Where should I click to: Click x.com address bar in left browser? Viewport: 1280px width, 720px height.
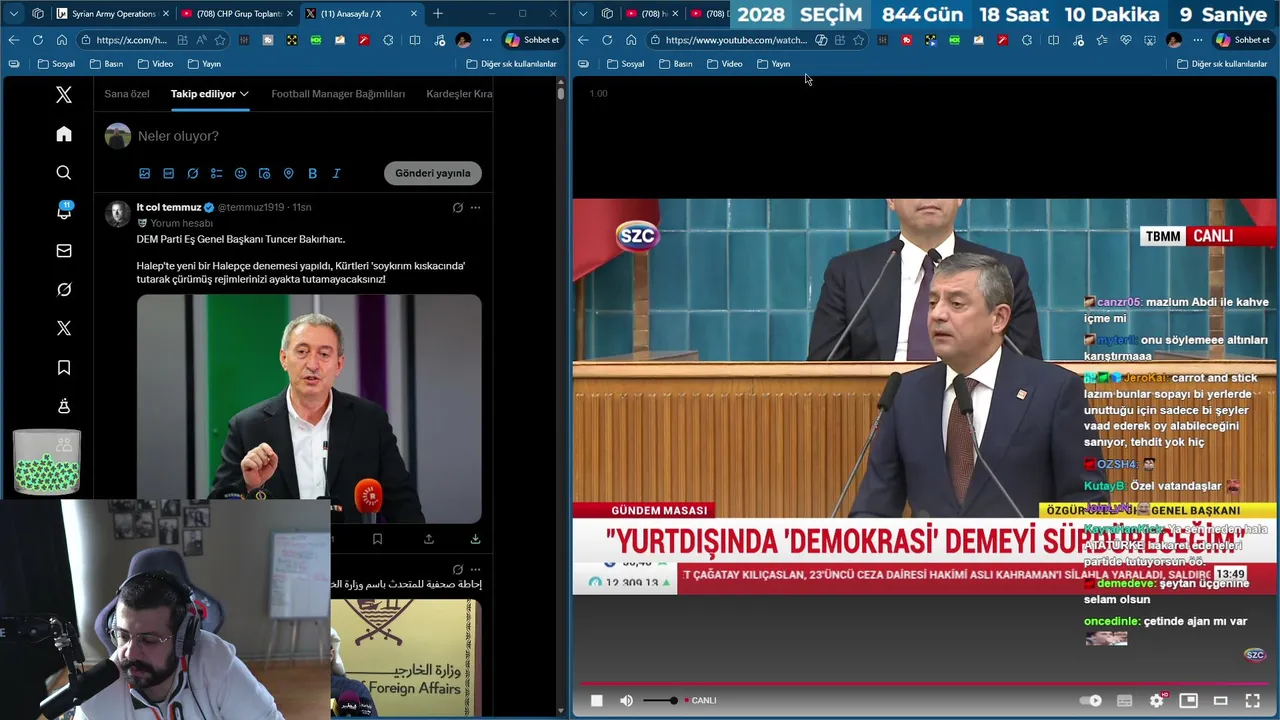133,40
